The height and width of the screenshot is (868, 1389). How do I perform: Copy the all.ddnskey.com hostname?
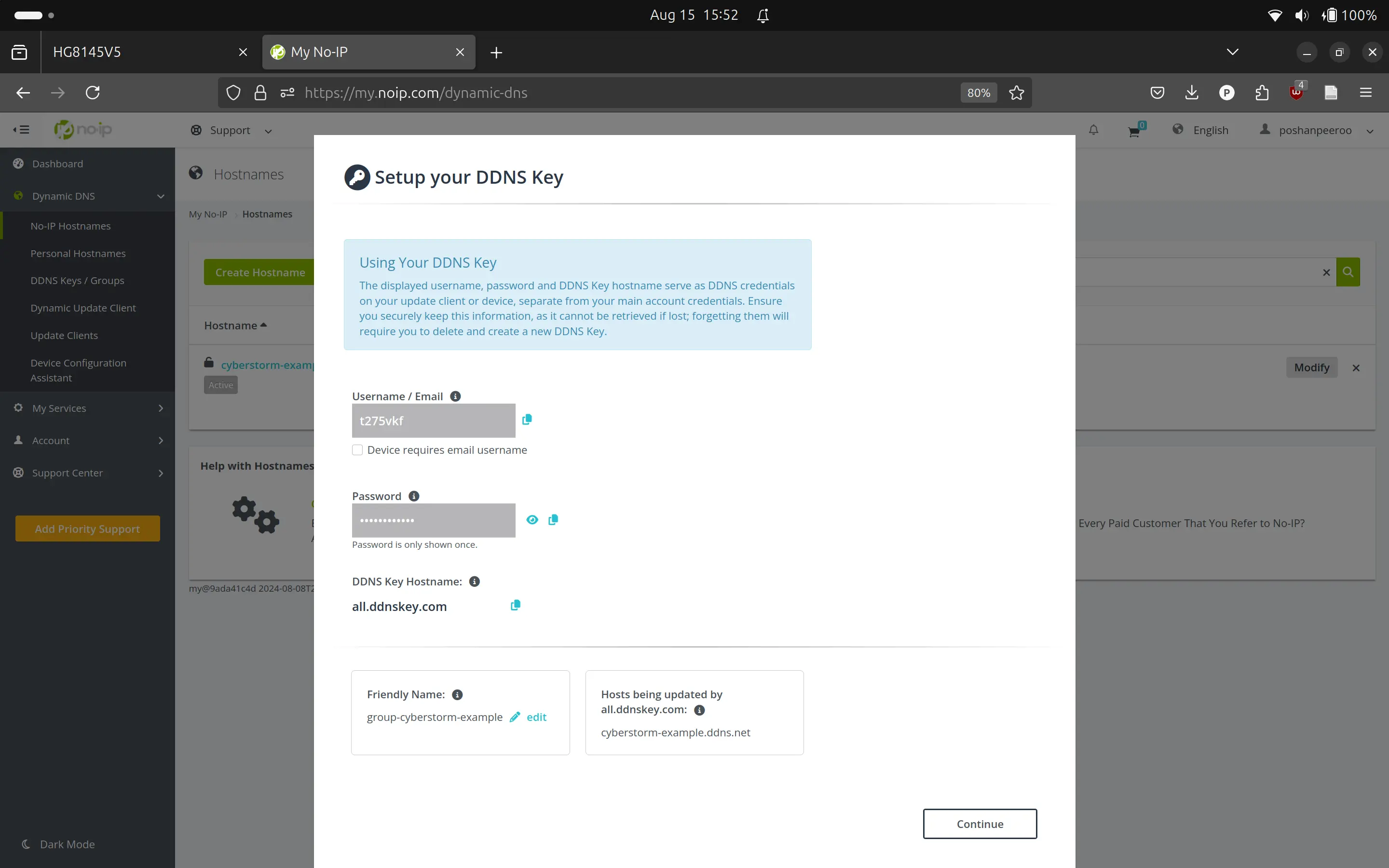tap(516, 605)
